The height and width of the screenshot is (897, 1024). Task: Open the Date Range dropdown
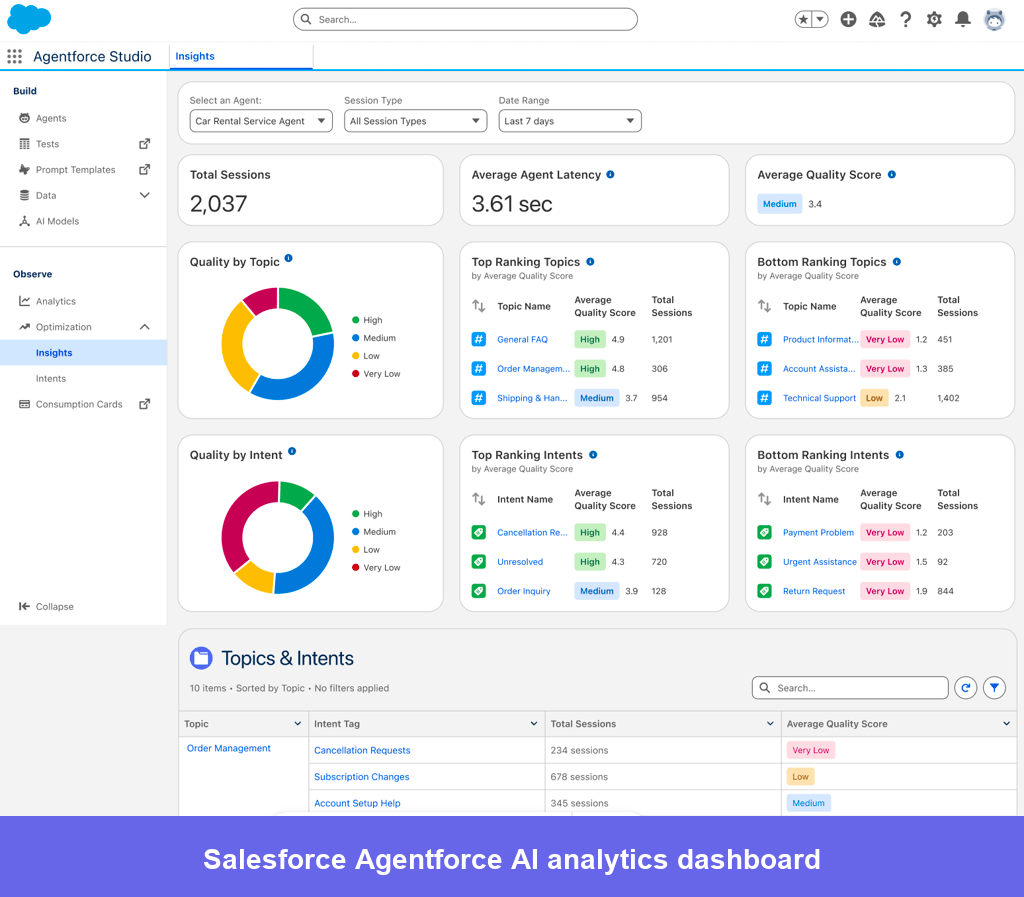[569, 119]
